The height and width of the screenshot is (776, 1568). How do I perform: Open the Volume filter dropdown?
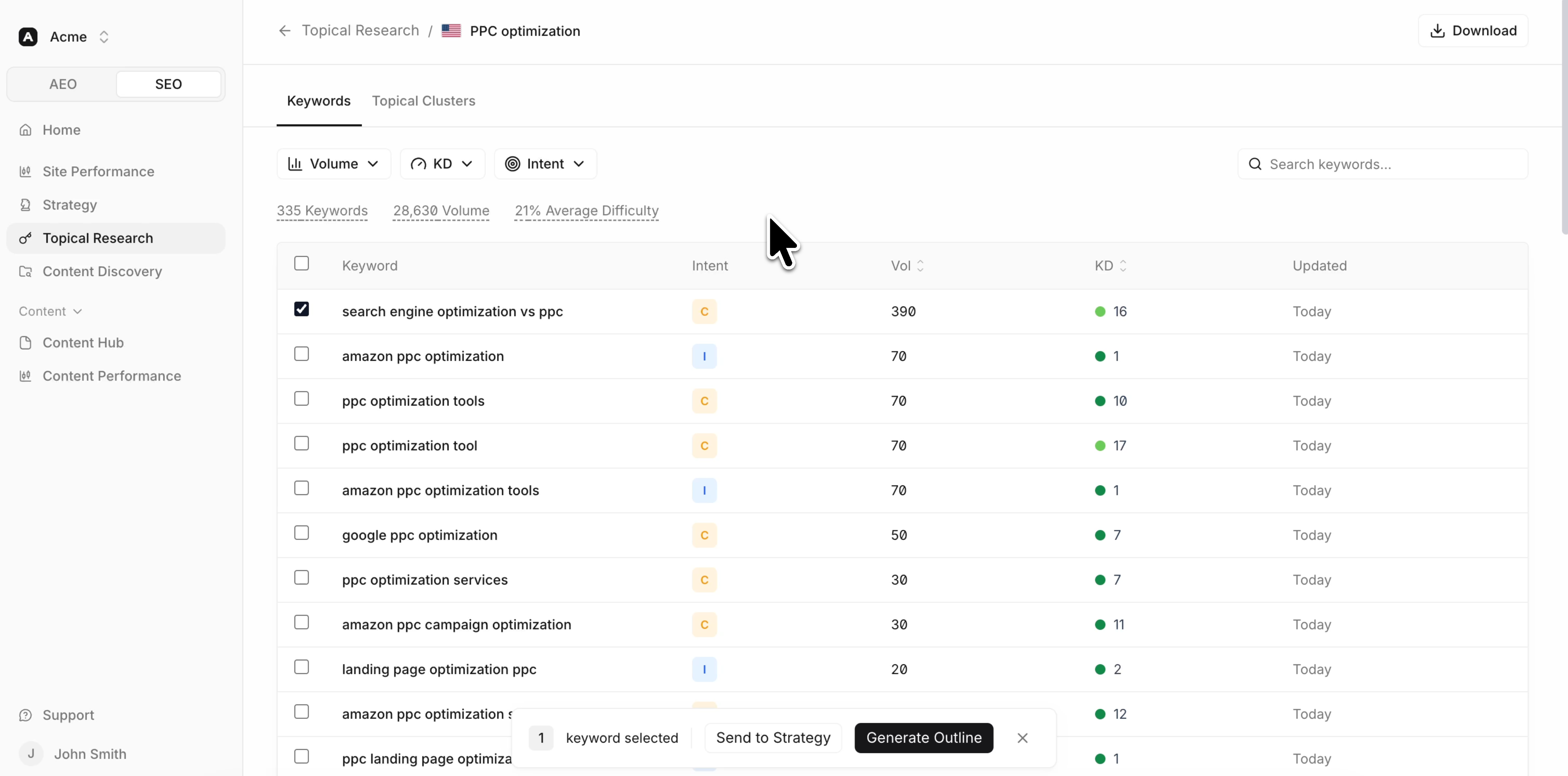pyautogui.click(x=334, y=164)
